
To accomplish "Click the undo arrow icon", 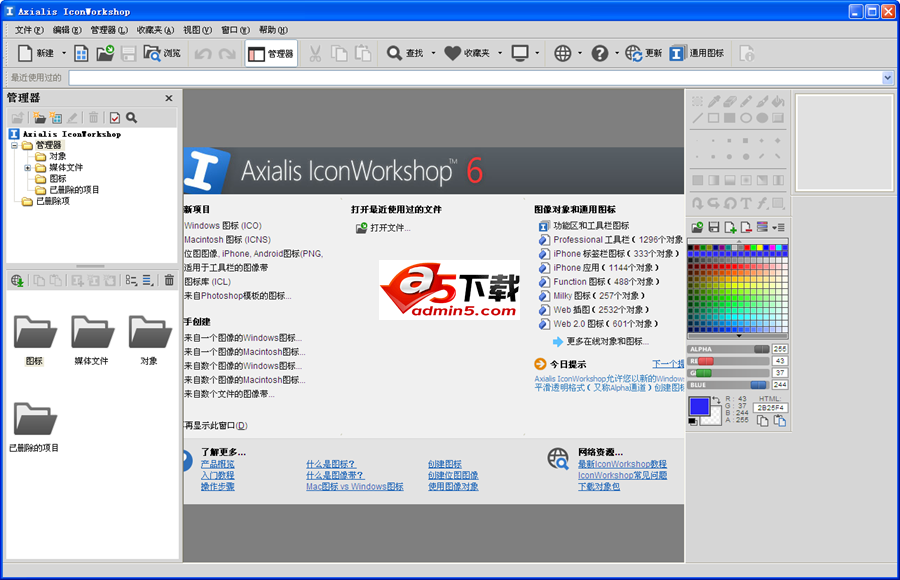I will (x=203, y=54).
